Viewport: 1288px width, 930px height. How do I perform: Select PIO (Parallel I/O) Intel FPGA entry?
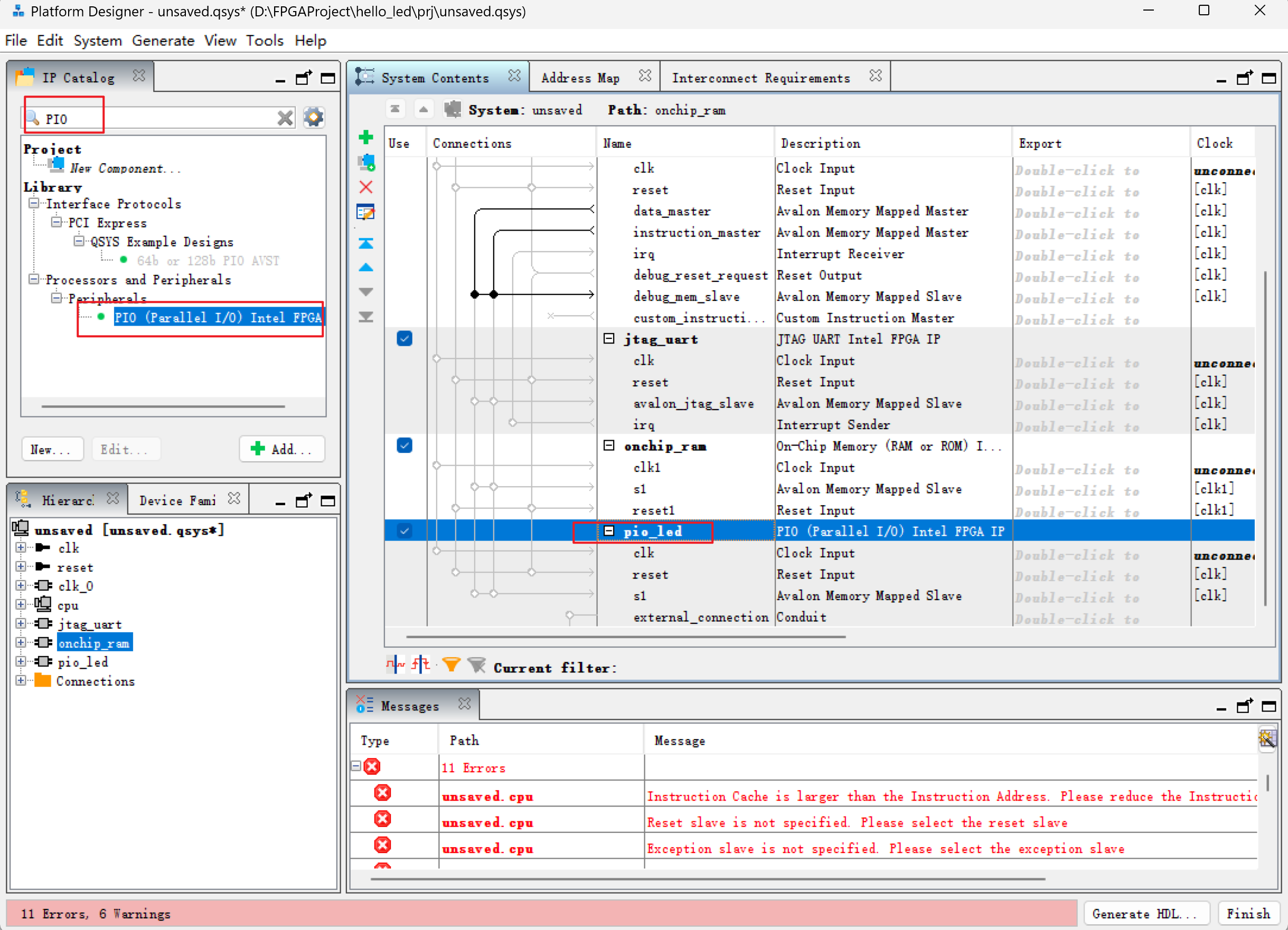pyautogui.click(x=218, y=317)
